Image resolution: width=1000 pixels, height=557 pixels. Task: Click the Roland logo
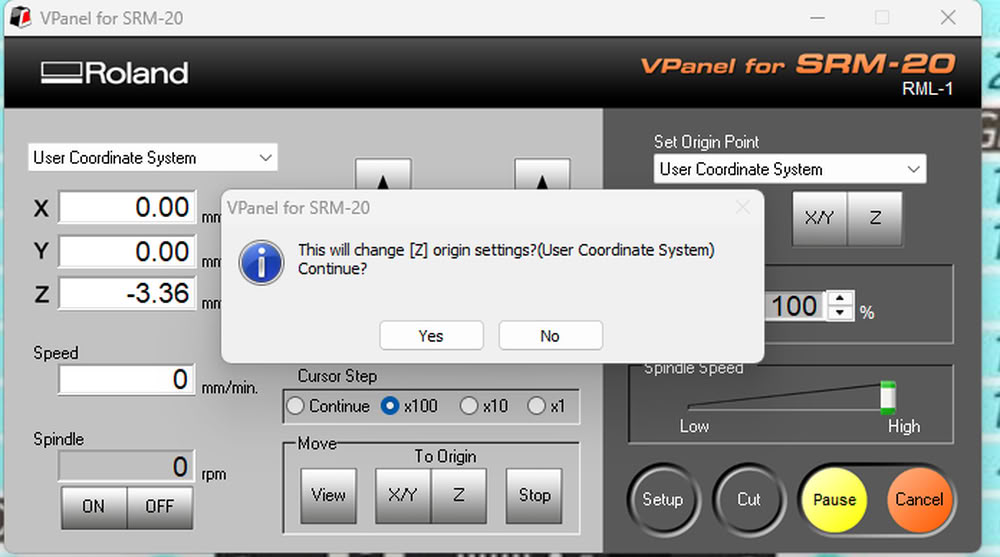click(x=115, y=73)
